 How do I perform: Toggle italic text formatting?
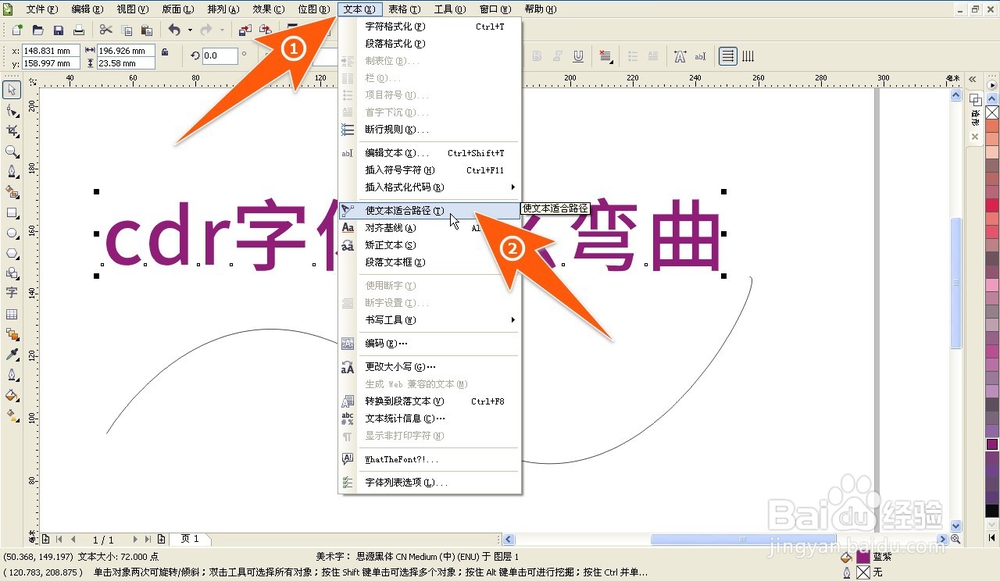tap(558, 55)
